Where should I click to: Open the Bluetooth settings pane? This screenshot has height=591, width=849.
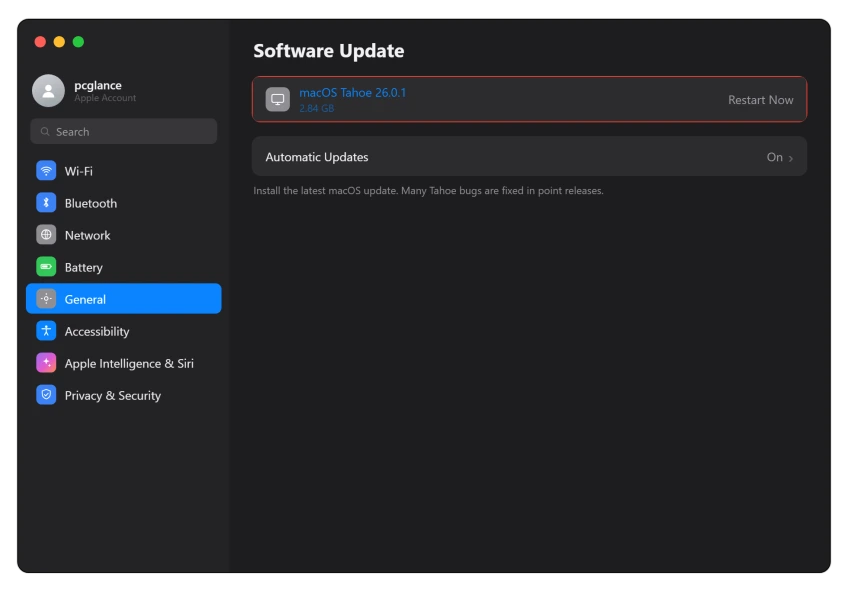click(123, 203)
